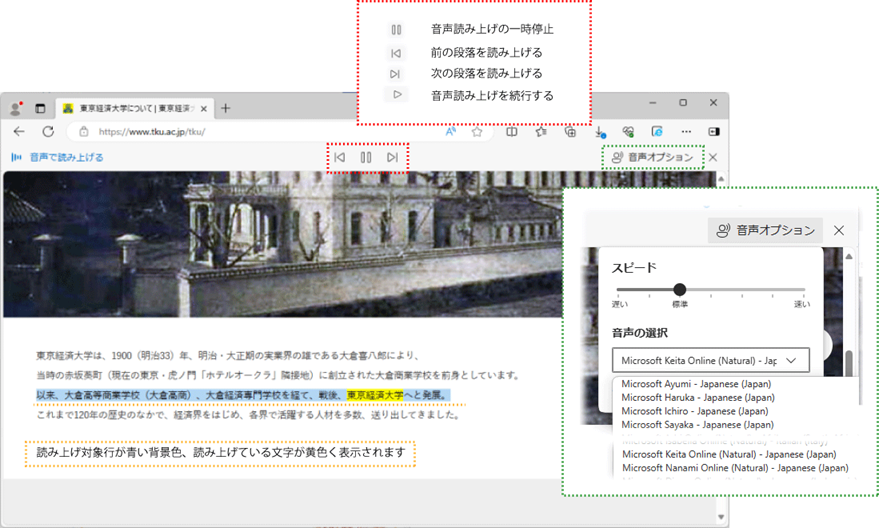Close the enlarged voice options panel bar
The height and width of the screenshot is (528, 879).
pyautogui.click(x=839, y=230)
